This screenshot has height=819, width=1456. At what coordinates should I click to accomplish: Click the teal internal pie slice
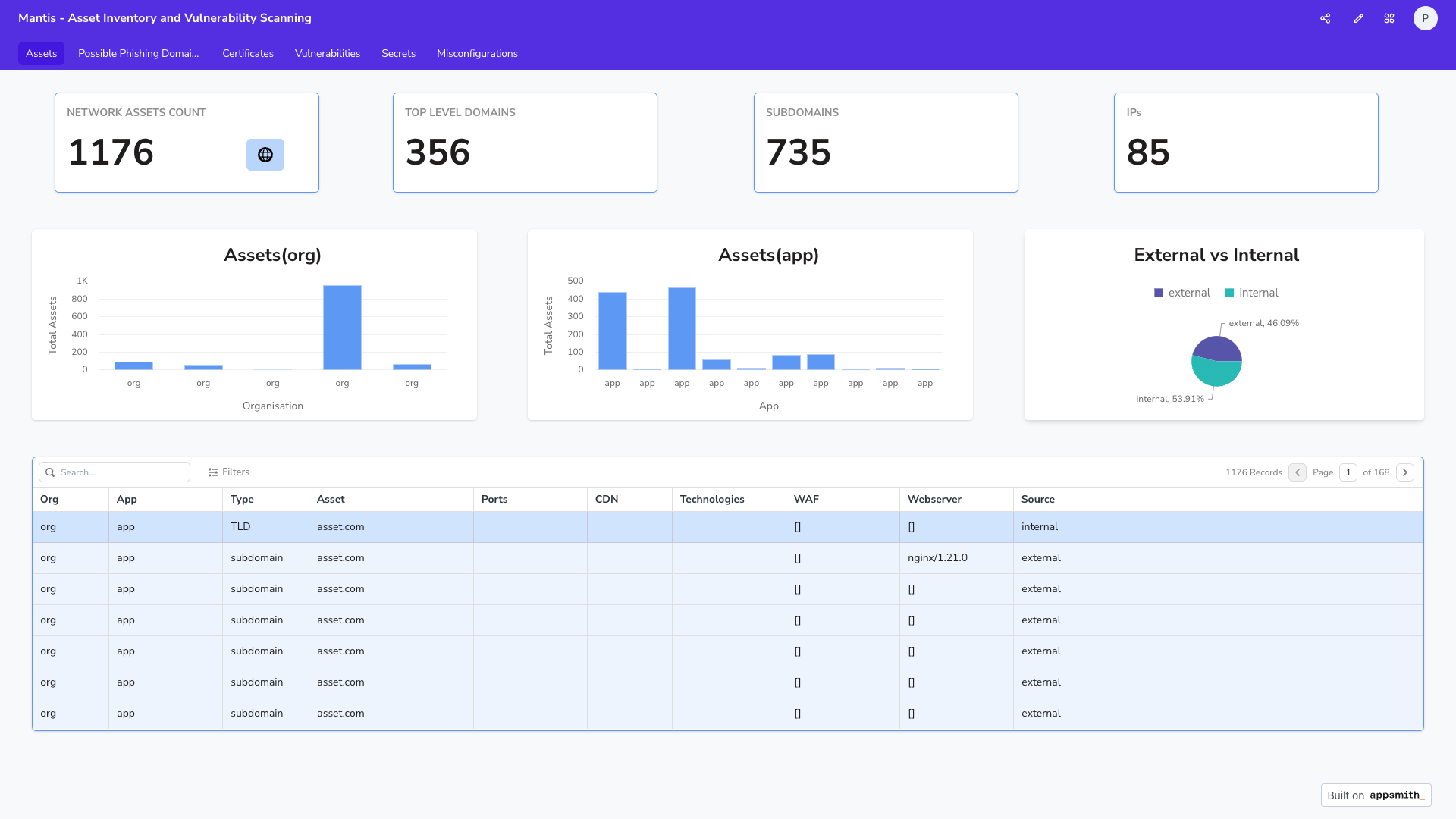coord(1216,374)
